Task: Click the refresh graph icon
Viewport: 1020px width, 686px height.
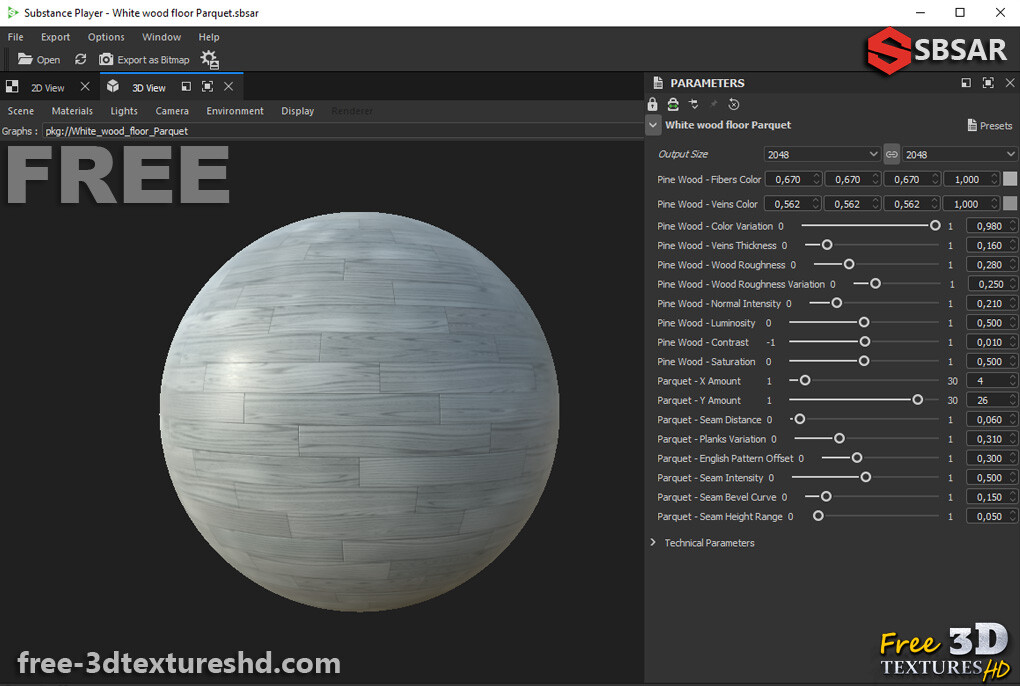Action: click(x=80, y=59)
